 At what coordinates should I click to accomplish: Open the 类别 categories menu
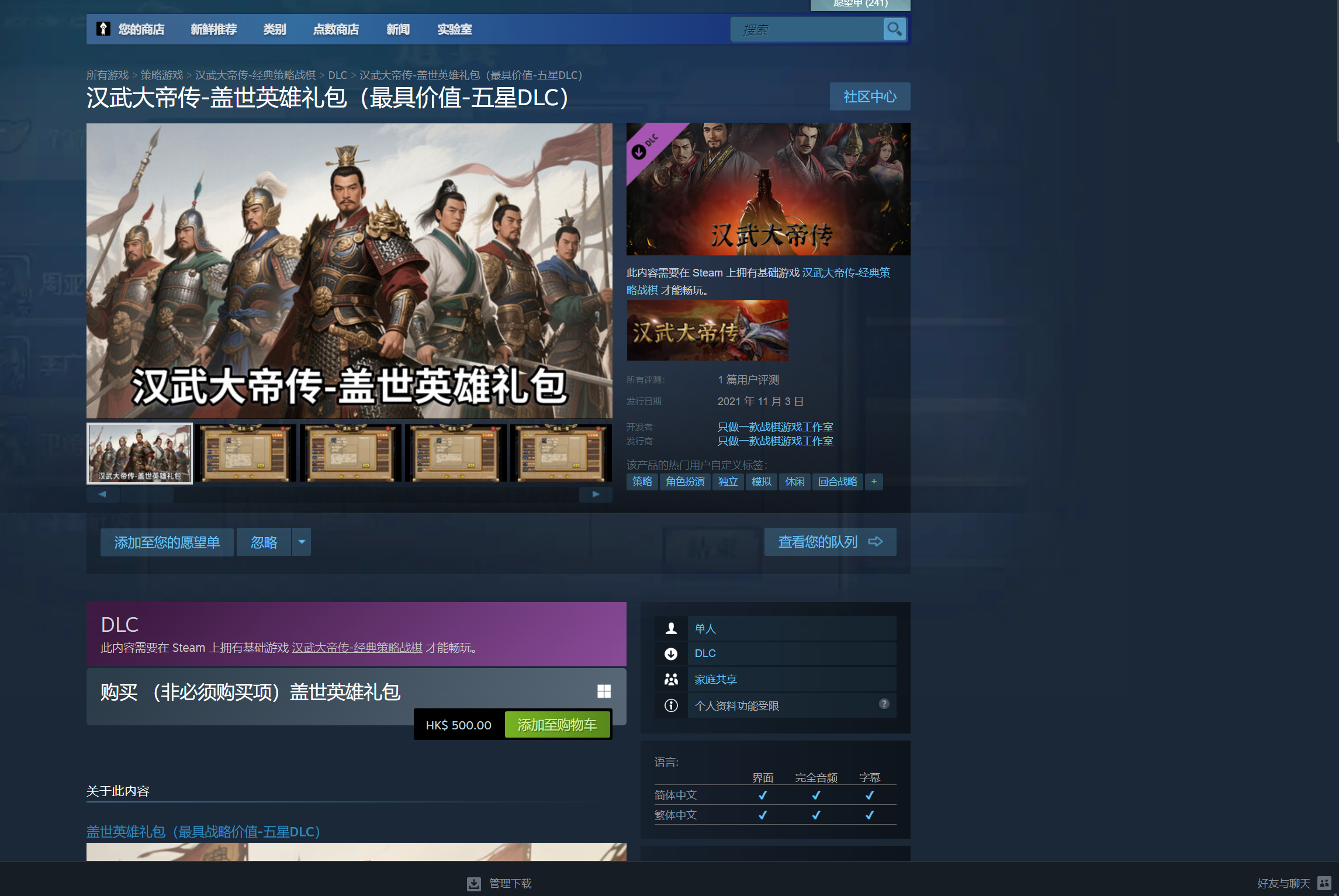[274, 29]
